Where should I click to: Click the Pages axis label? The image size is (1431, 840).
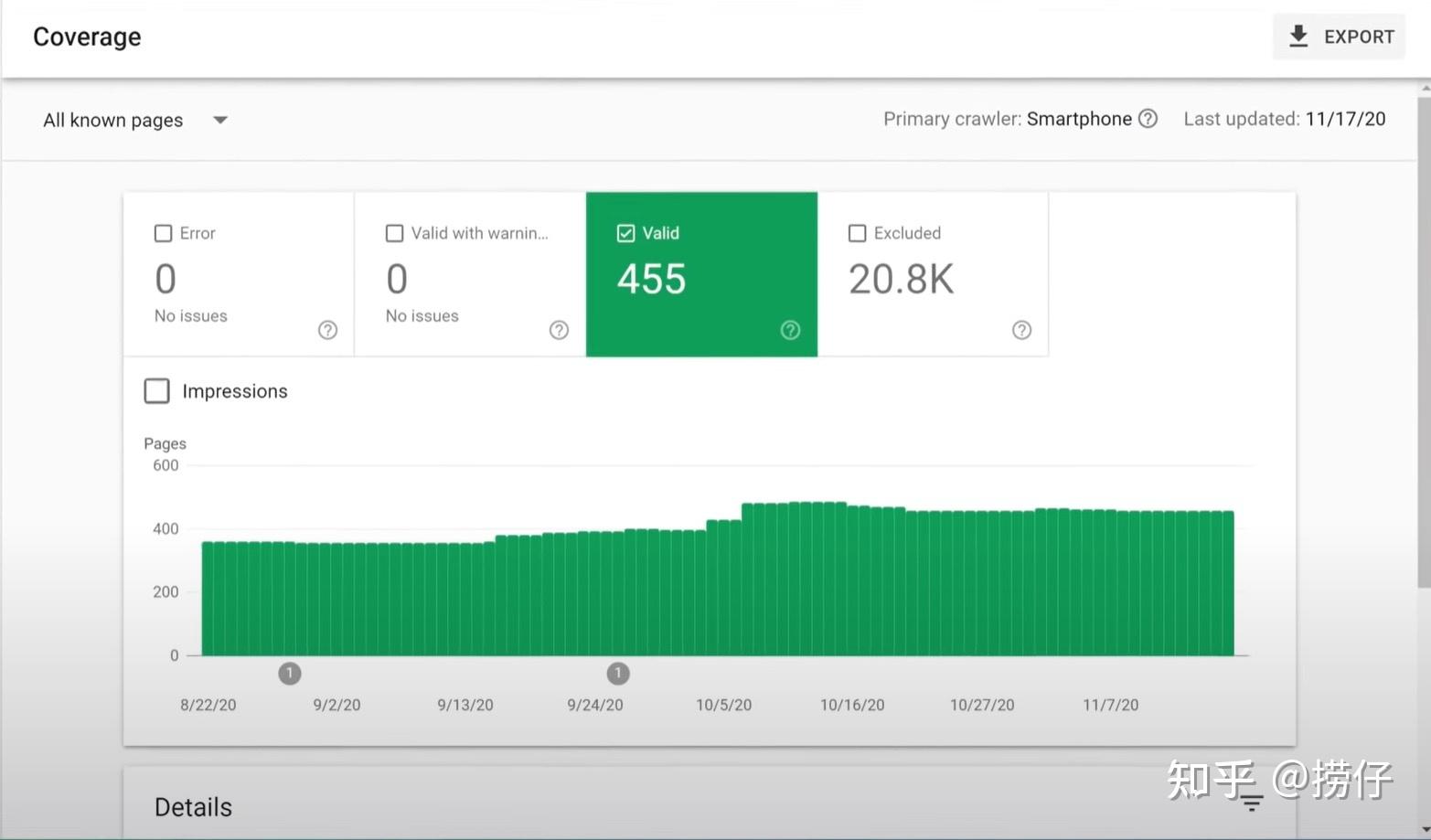pyautogui.click(x=165, y=443)
